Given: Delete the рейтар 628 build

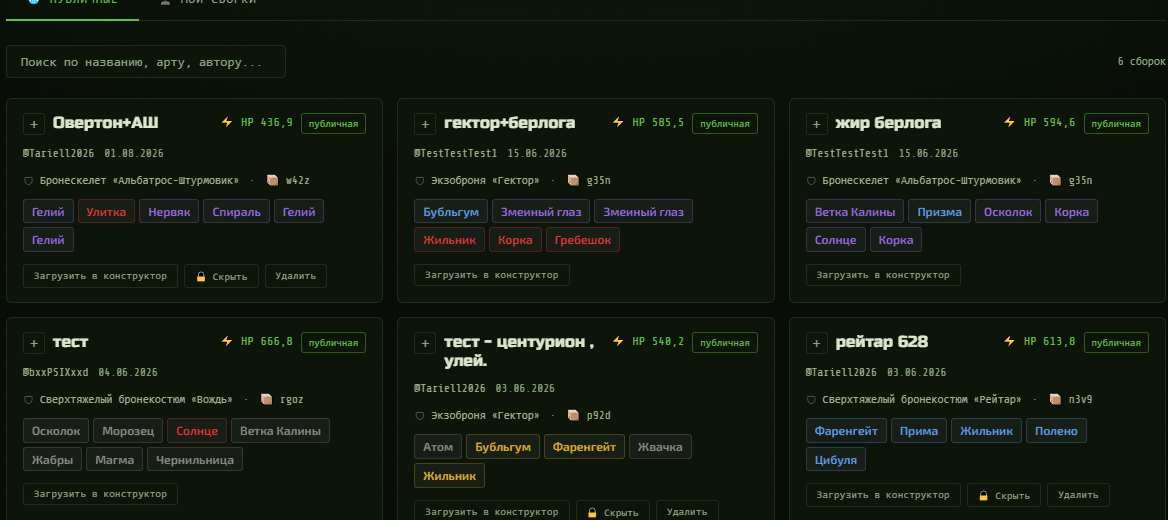Looking at the screenshot, I should (1079, 495).
